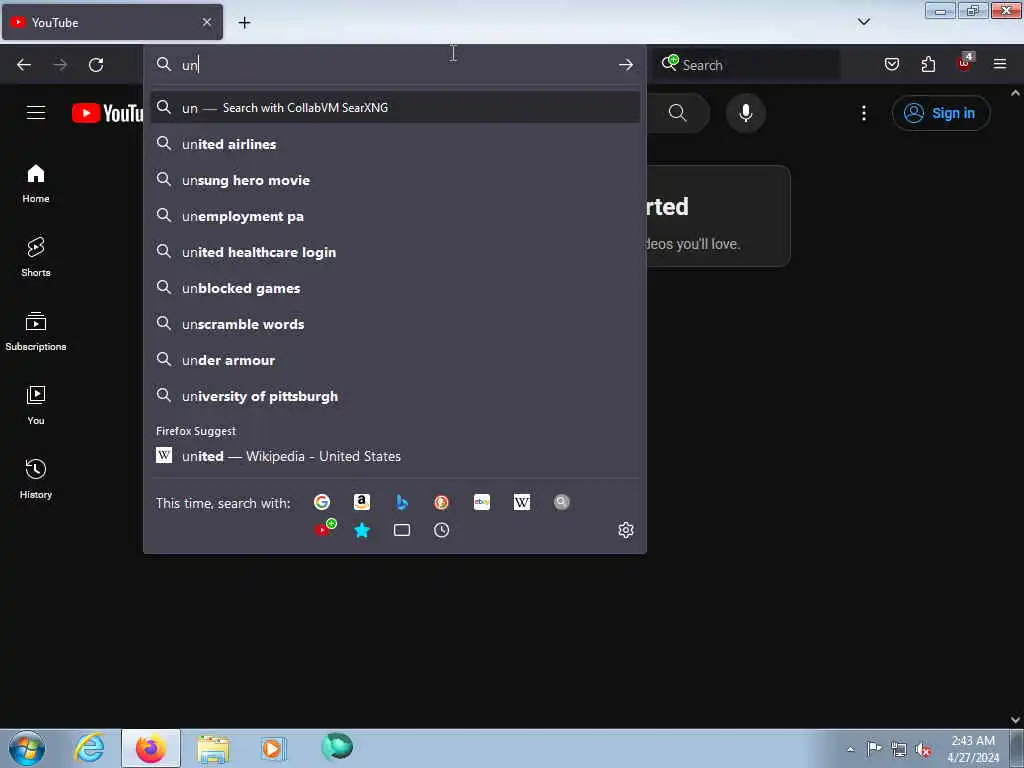Click page scrollbar down arrow
The image size is (1024, 768).
click(x=1016, y=720)
